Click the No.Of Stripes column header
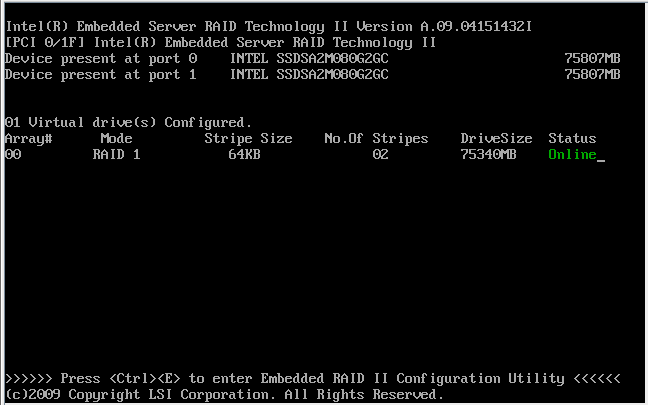Image resolution: width=648 pixels, height=405 pixels. click(376, 138)
